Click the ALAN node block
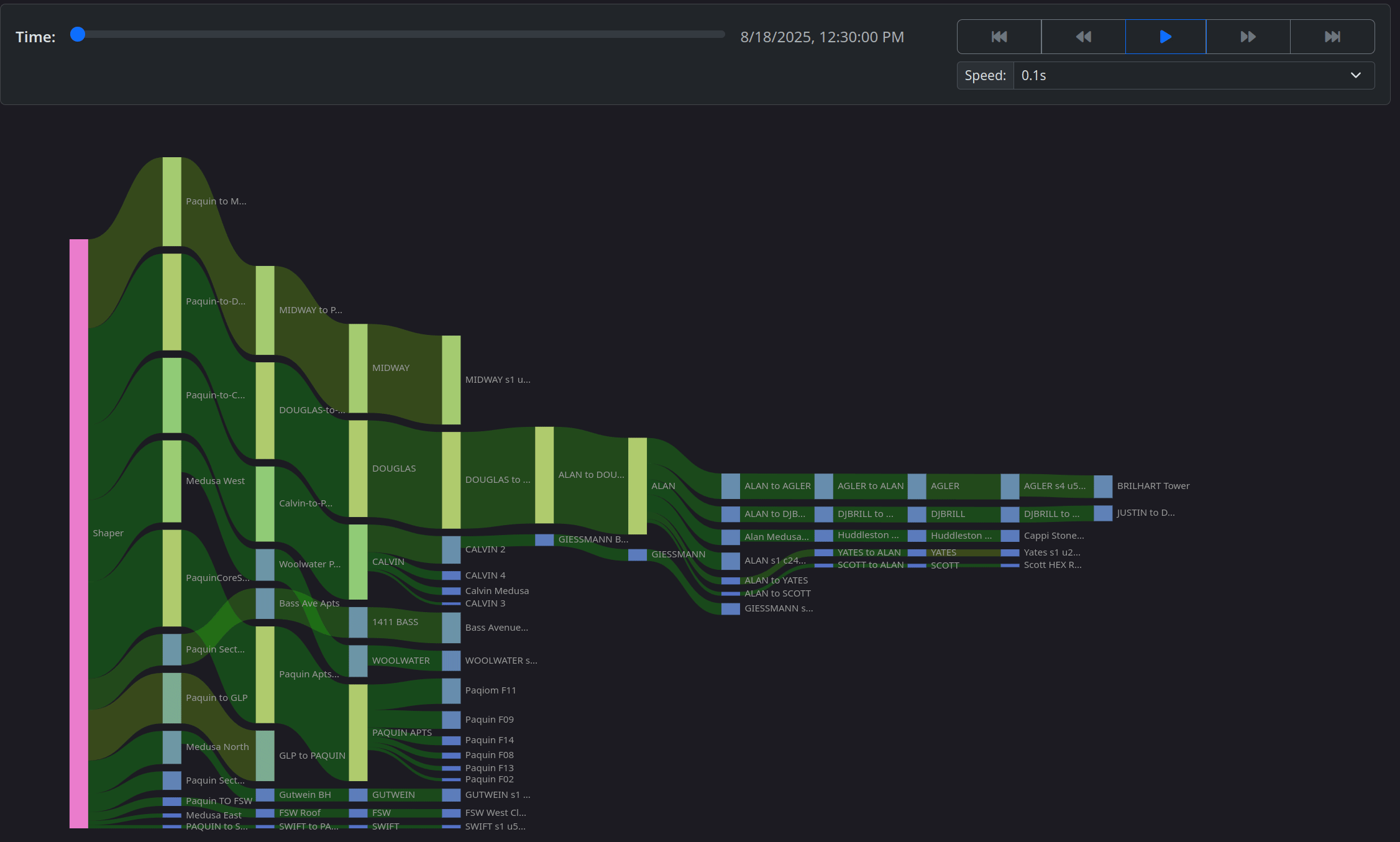The height and width of the screenshot is (842, 1400). coord(638,486)
